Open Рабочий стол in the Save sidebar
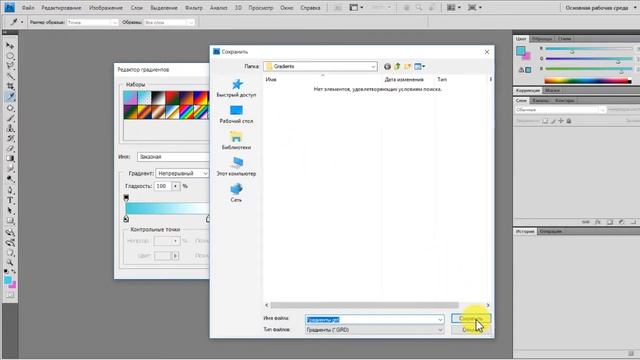Screen dimensions: 640x360 236,114
